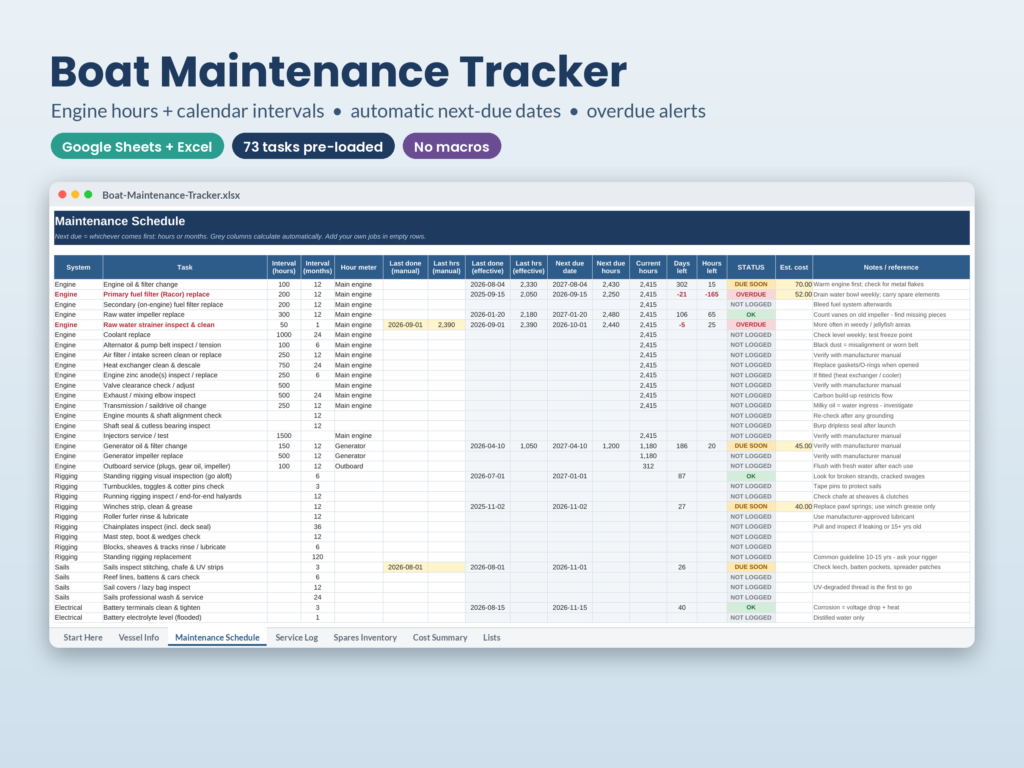Click the yellow minimize window dot

(75, 195)
